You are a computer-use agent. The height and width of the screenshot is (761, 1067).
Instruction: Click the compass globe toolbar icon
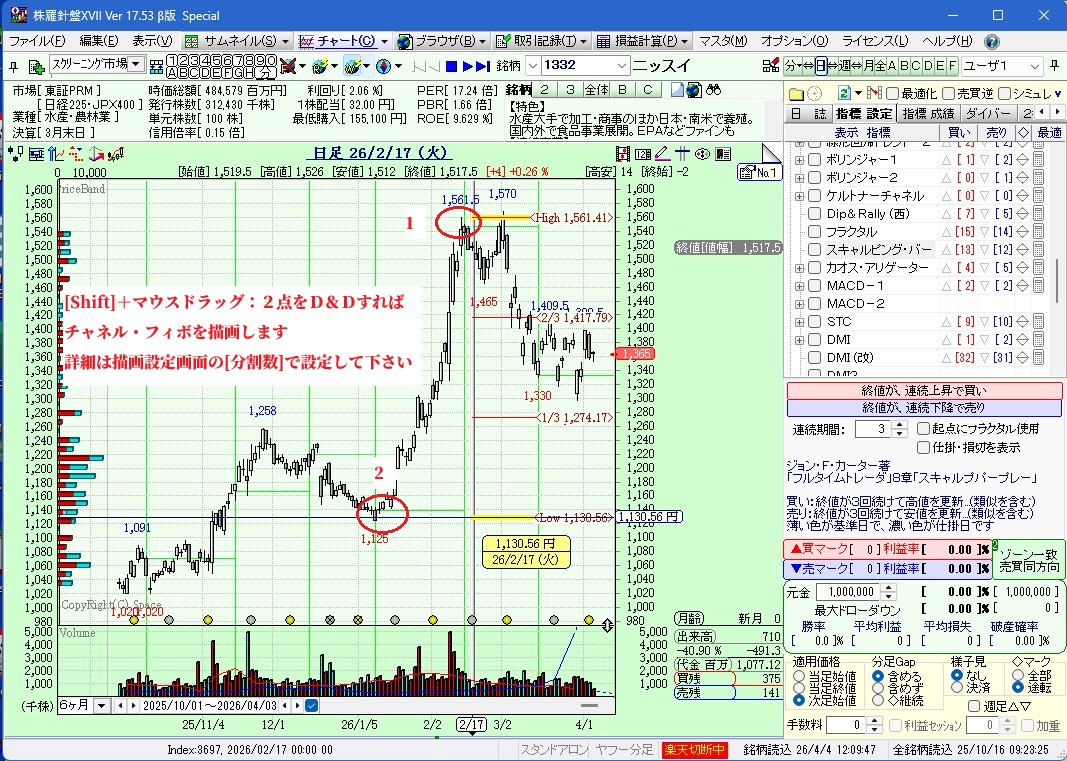(383, 66)
